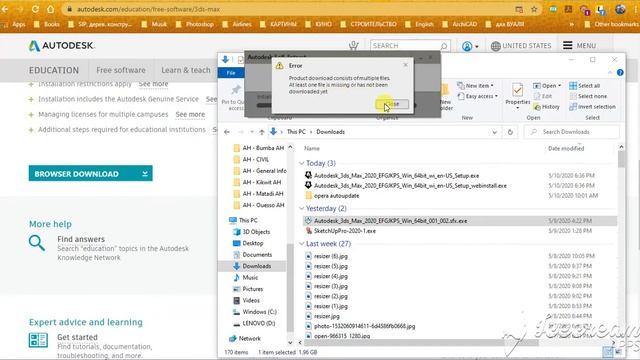Open Easy access dropdown in ribbon

tap(478, 96)
